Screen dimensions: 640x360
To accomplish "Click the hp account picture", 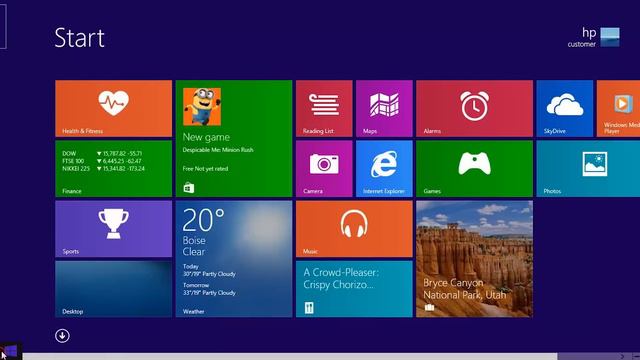I will (x=610, y=37).
